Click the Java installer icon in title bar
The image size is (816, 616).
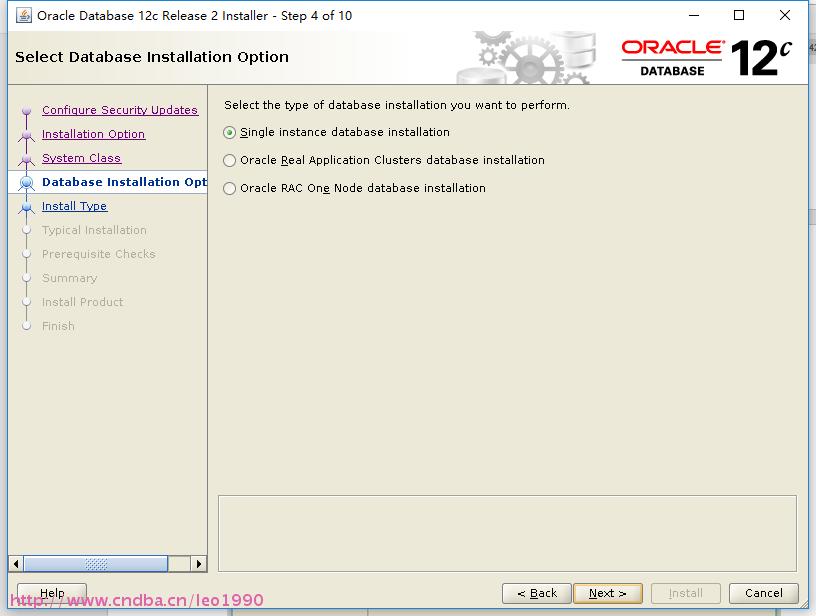[x=23, y=16]
